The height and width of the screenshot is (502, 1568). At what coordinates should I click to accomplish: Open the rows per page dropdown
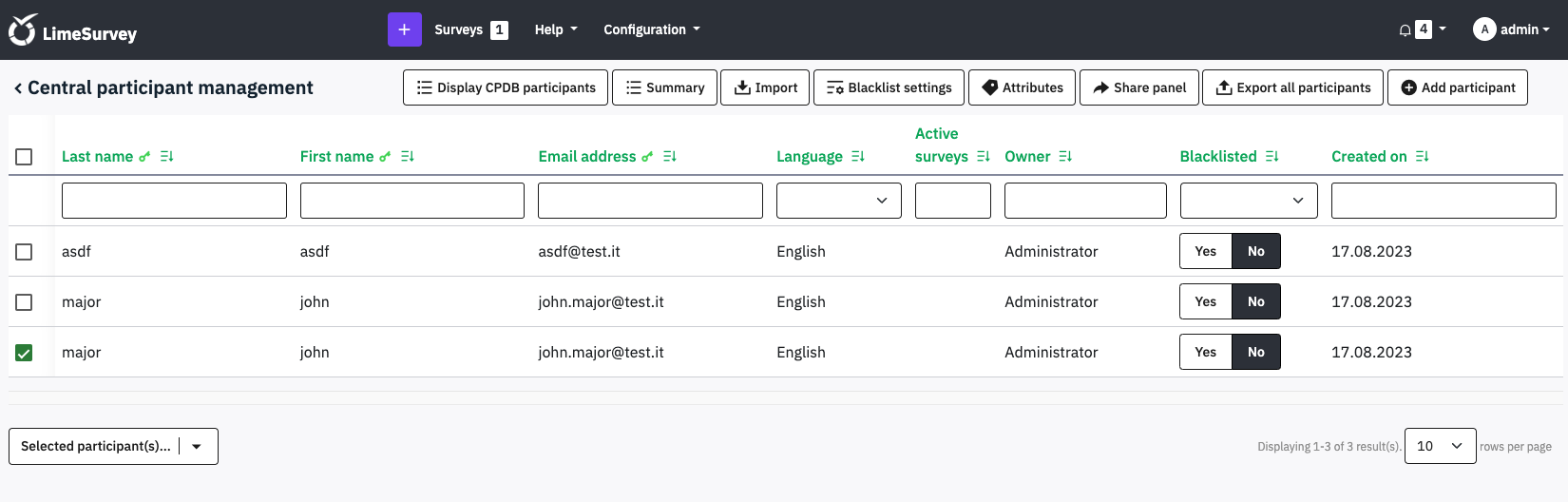tap(1440, 446)
